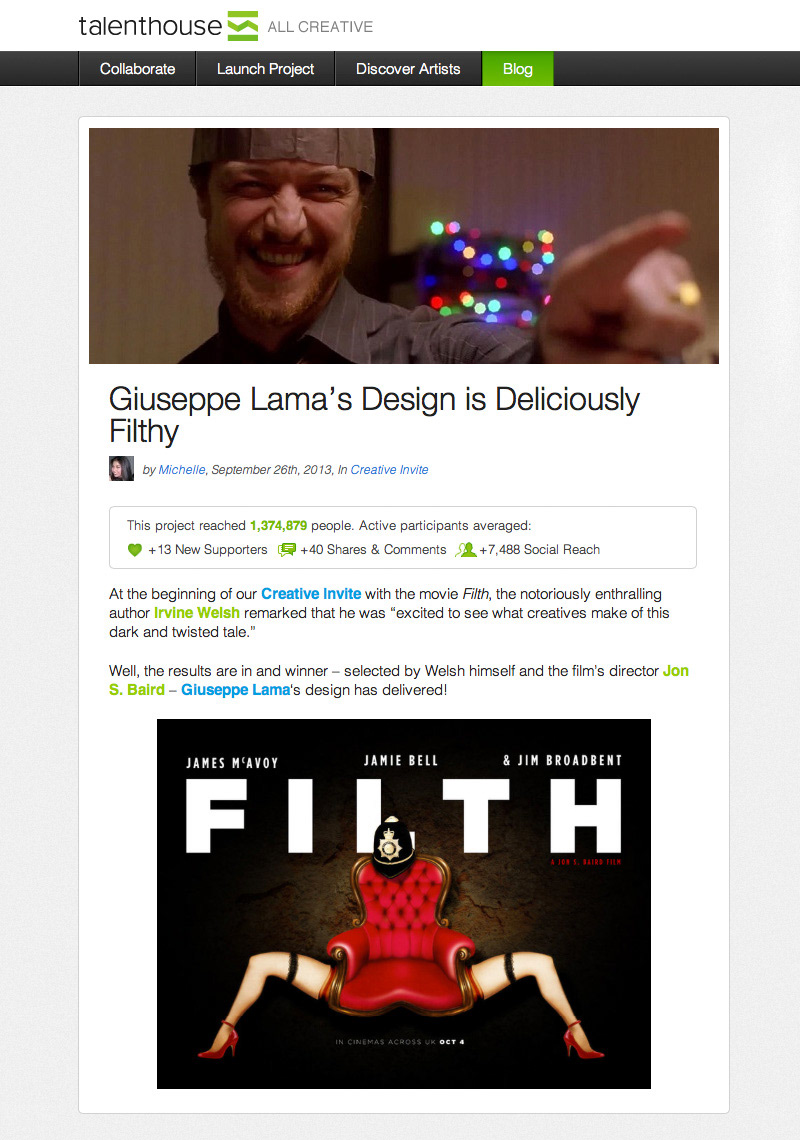Click Michelle's author avatar photo
800x1140 pixels.
(121, 468)
